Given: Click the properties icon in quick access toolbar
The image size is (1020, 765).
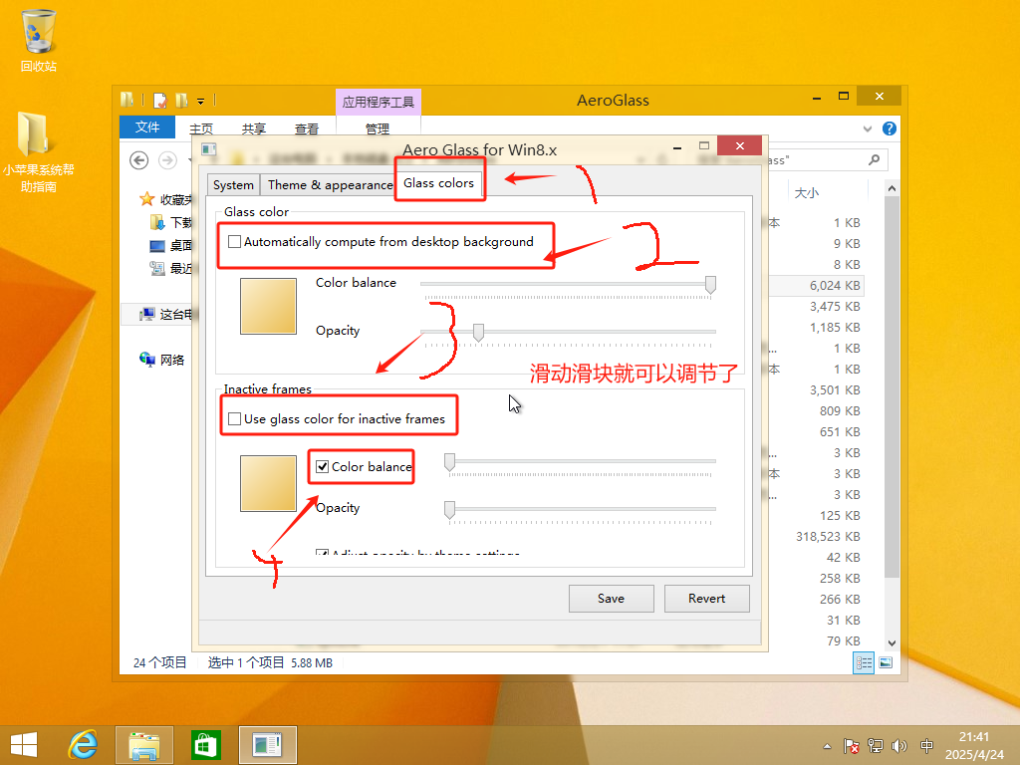Looking at the screenshot, I should (x=159, y=100).
